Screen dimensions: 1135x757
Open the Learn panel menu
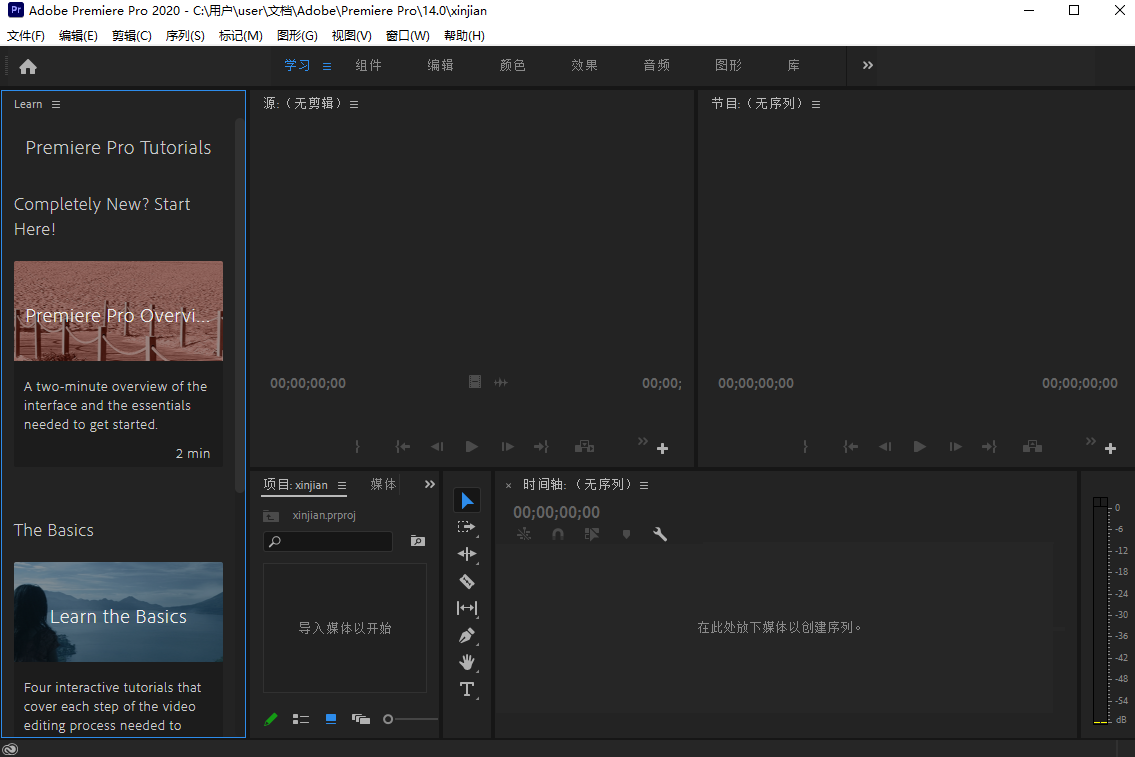56,104
